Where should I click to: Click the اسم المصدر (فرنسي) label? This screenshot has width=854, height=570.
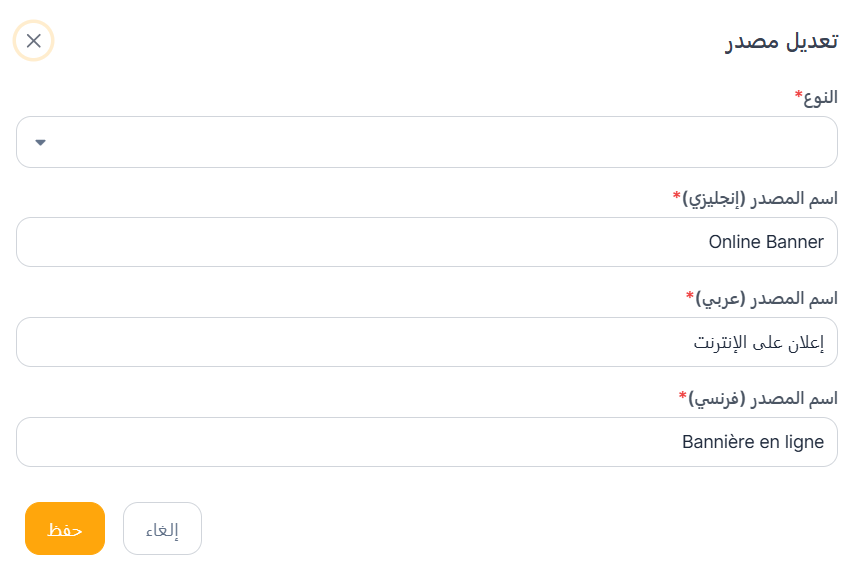click(x=763, y=398)
